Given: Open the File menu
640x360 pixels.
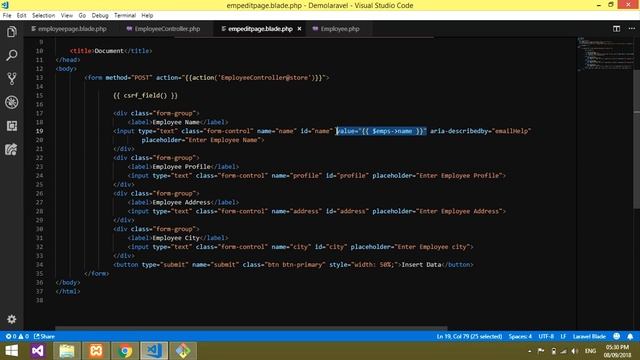Looking at the screenshot, I should point(7,16).
